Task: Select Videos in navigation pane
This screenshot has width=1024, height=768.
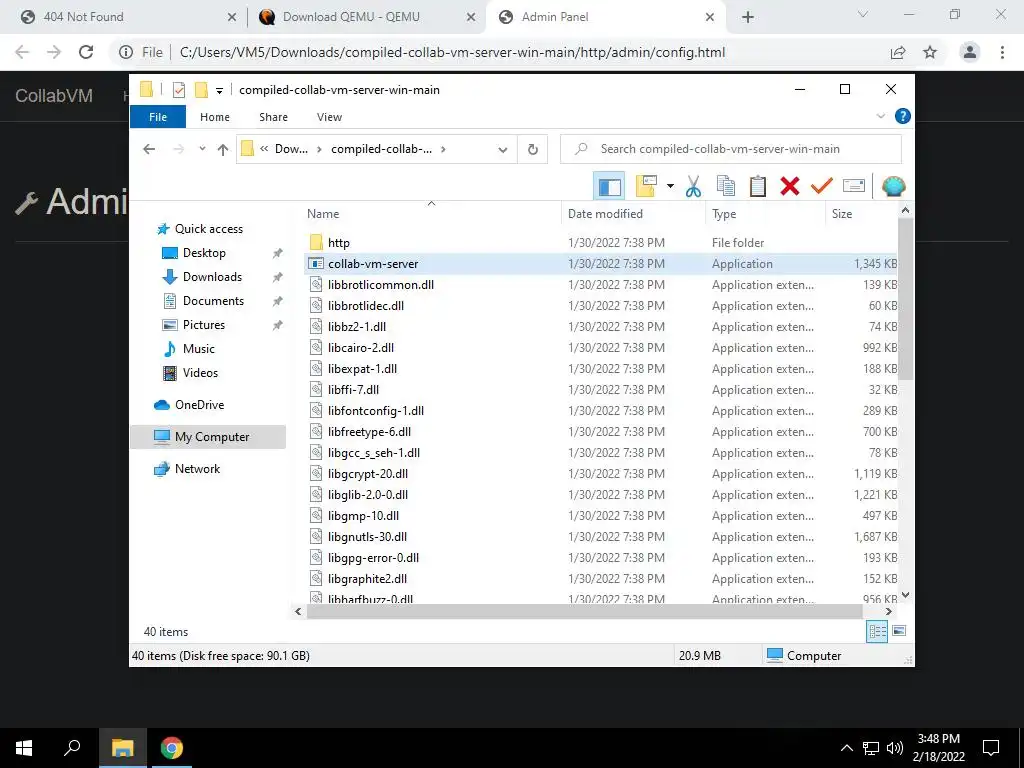Action: click(x=200, y=373)
